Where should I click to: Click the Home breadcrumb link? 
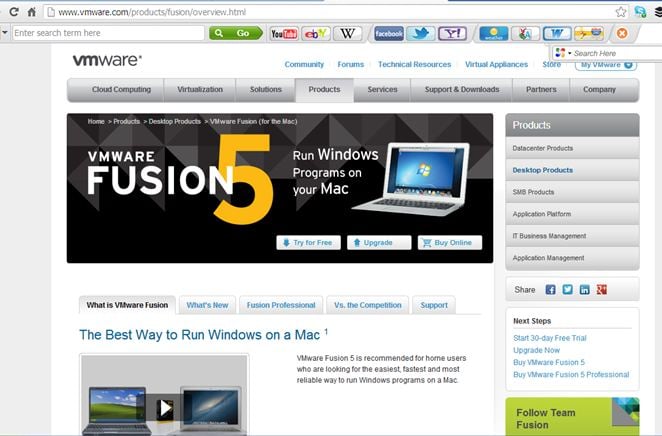[96, 122]
